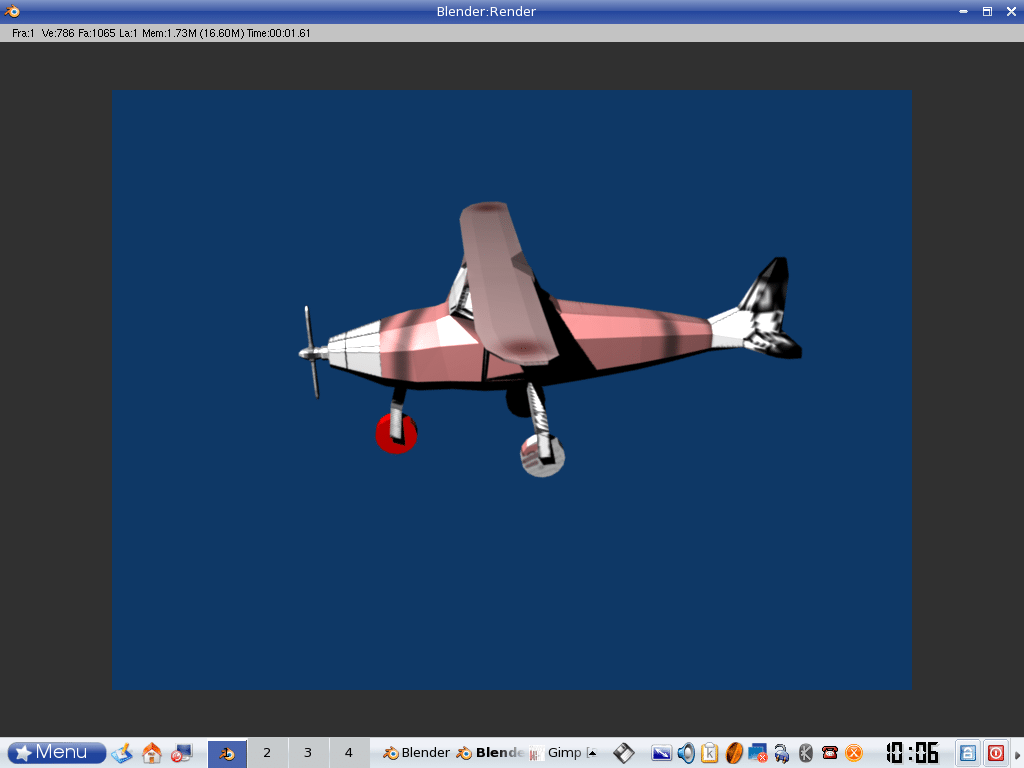The height and width of the screenshot is (768, 1024).
Task: Select active desktop 1 in the pager
Action: 227,753
